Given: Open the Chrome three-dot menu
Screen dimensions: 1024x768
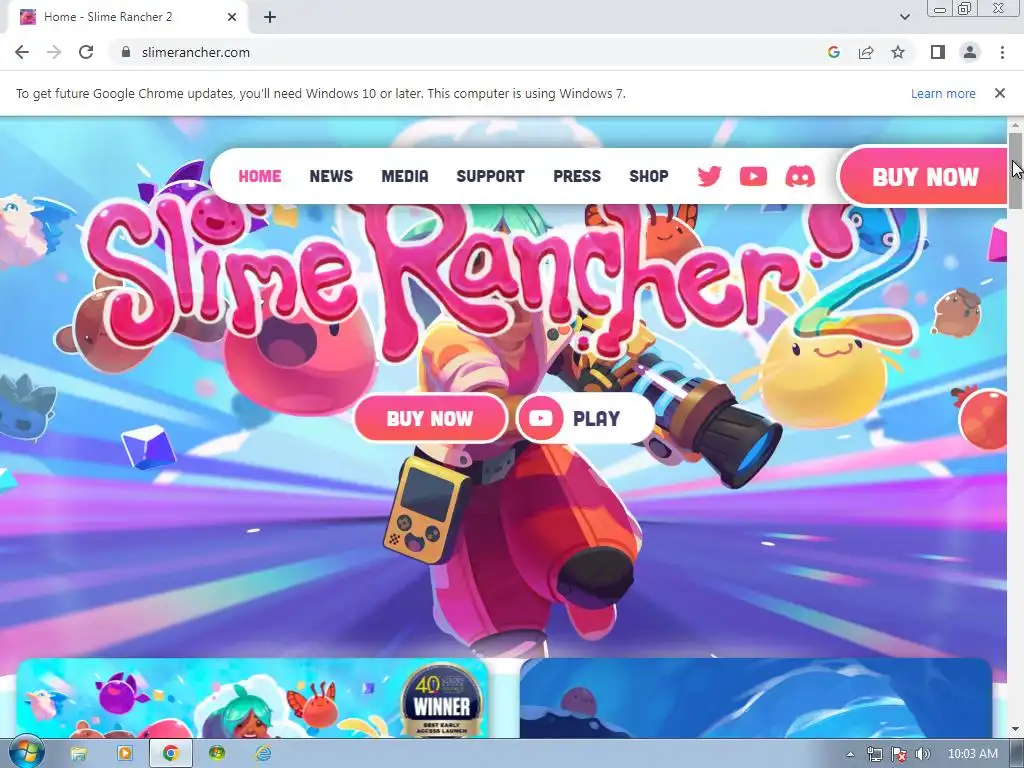Looking at the screenshot, I should 1002,52.
